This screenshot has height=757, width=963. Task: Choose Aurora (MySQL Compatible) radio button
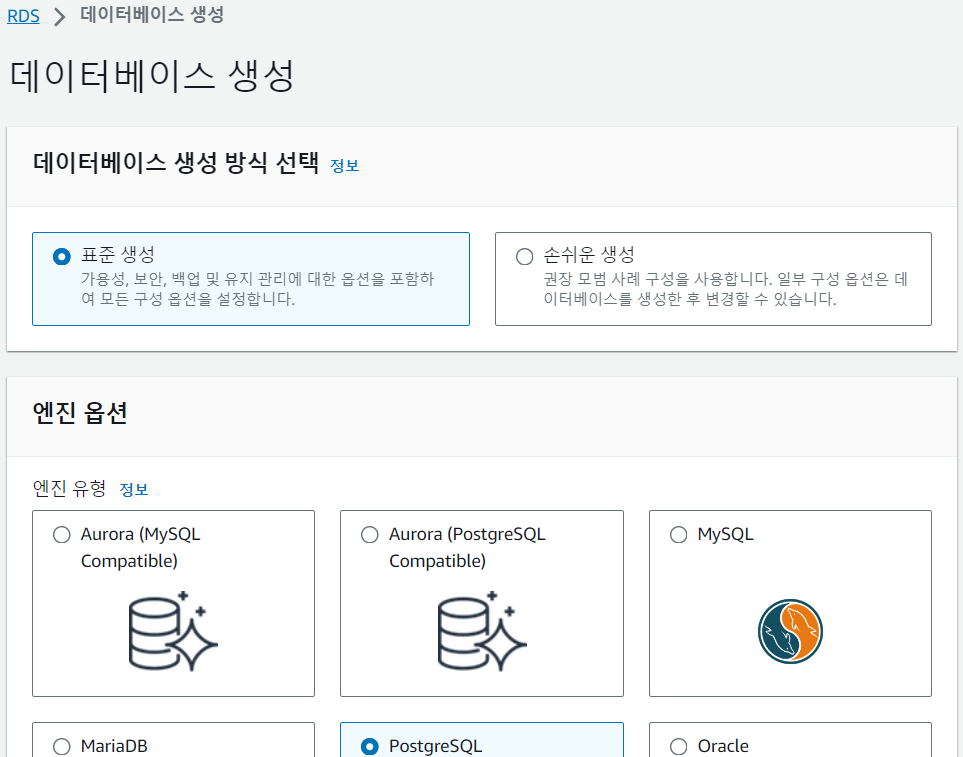(61, 535)
